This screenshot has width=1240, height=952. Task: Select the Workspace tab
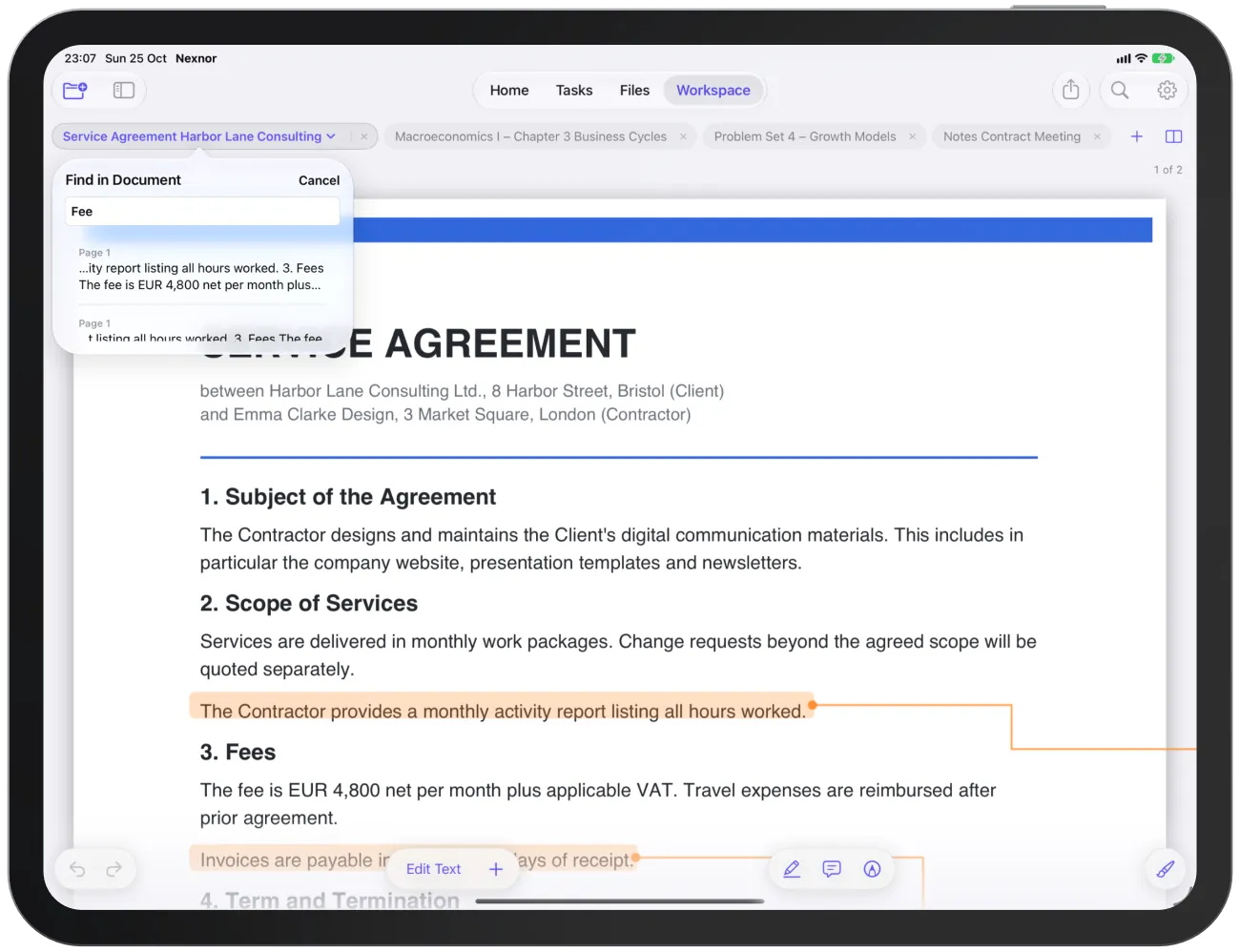[713, 91]
